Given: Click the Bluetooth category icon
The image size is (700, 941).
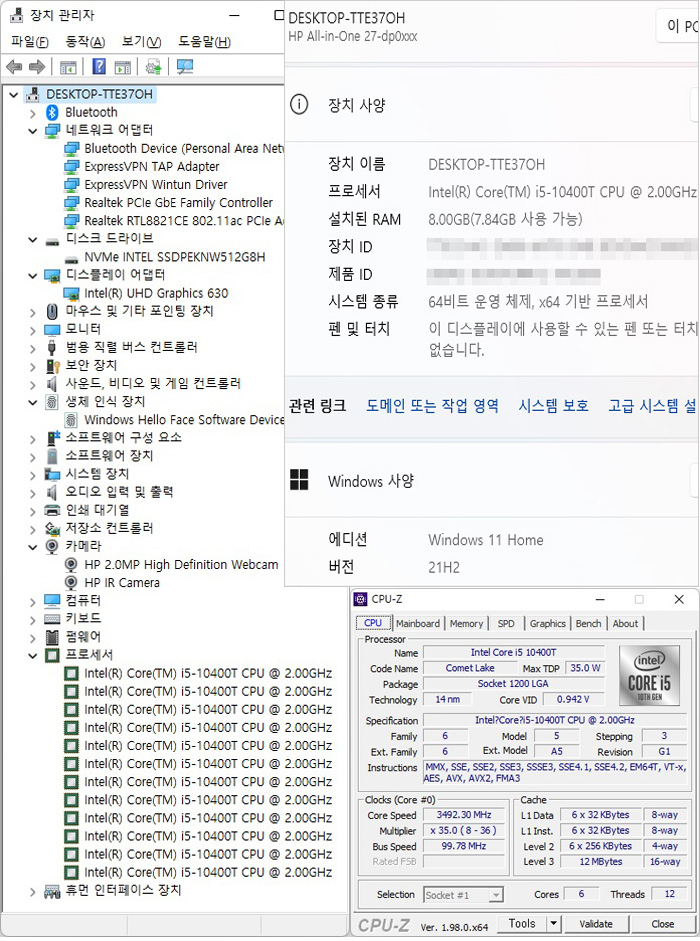Looking at the screenshot, I should click(52, 112).
